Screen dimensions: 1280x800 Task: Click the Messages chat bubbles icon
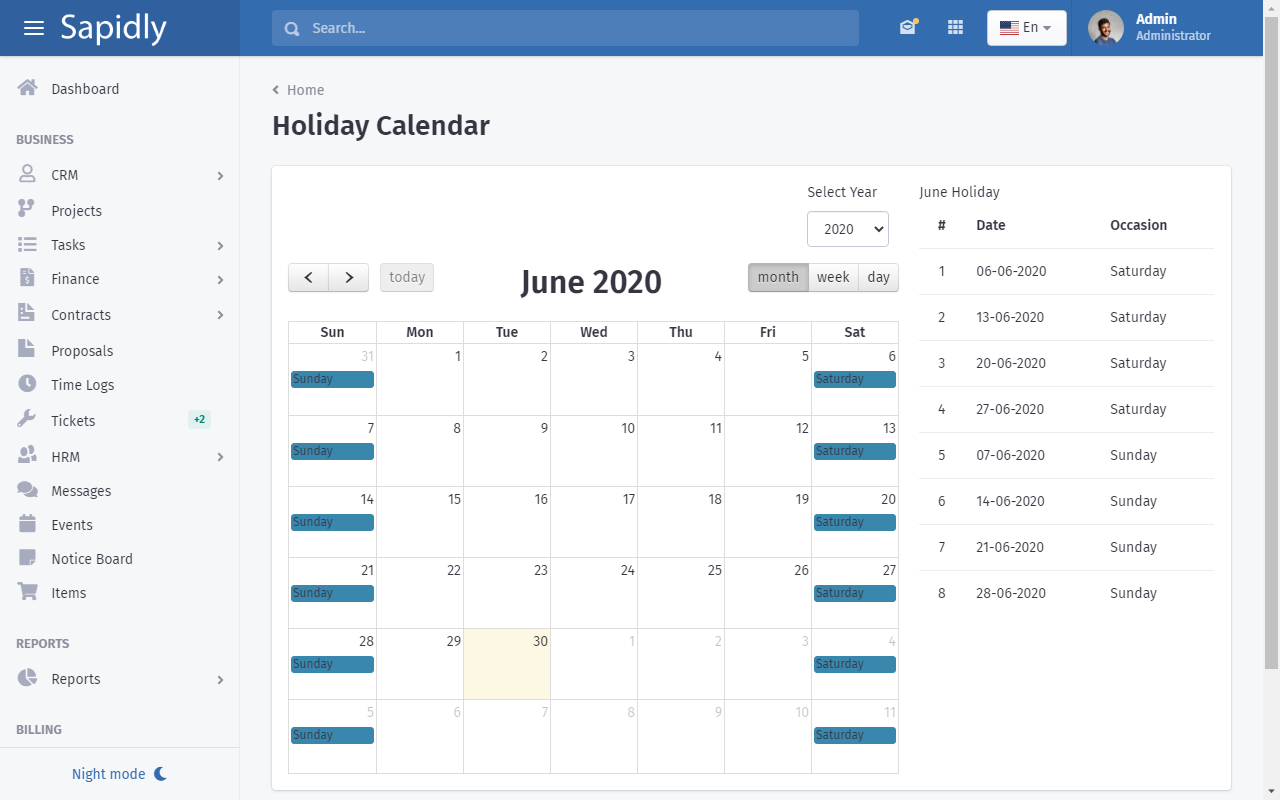pos(28,490)
